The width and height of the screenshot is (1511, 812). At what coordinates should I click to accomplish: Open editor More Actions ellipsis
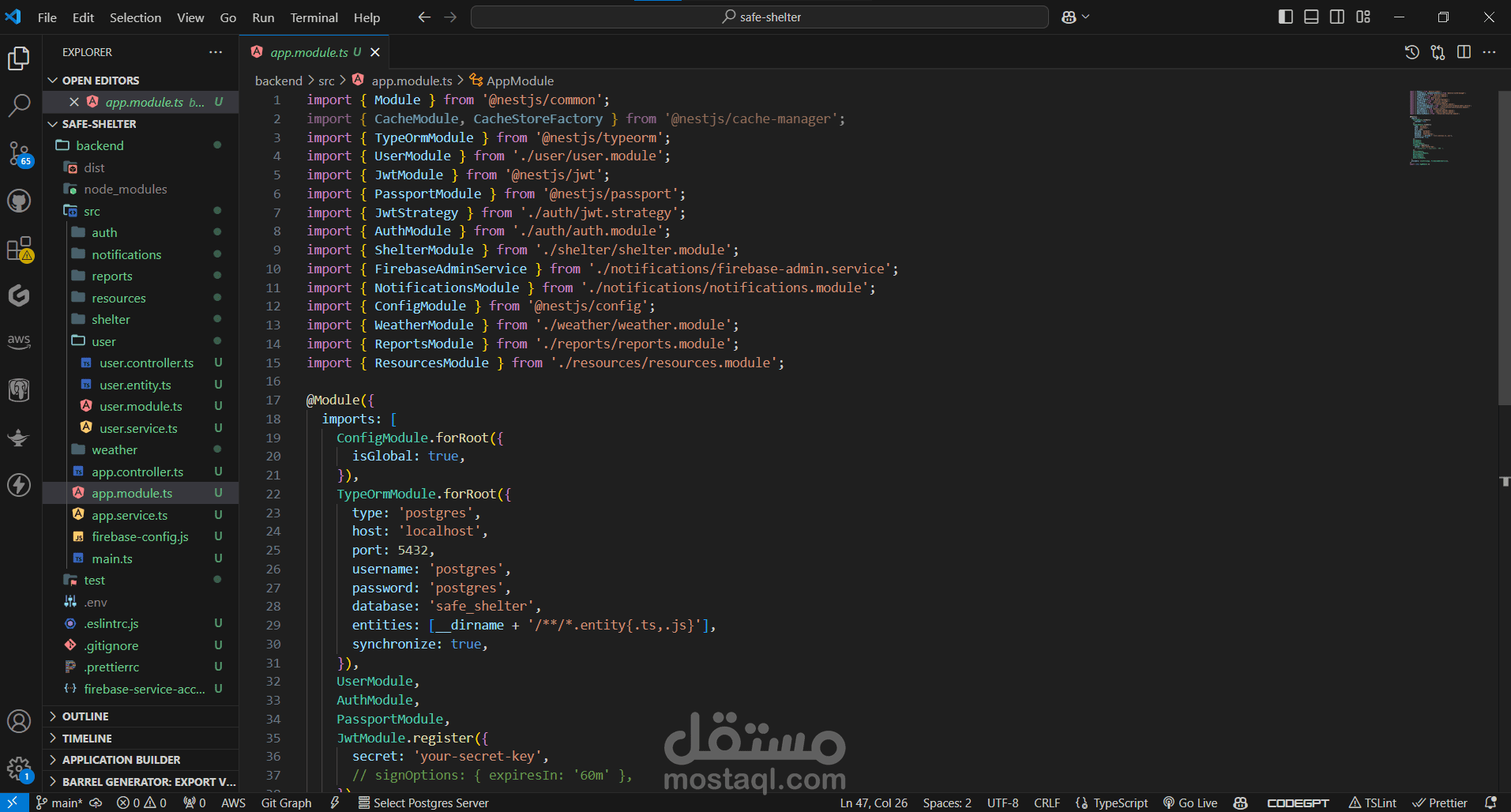1490,52
